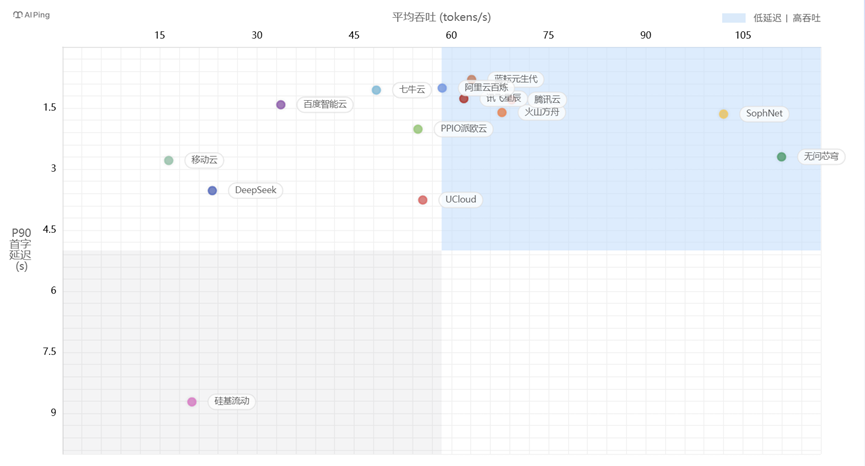Image resolution: width=865 pixels, height=466 pixels.
Task: Click the AI Ping logo
Action: (31, 15)
